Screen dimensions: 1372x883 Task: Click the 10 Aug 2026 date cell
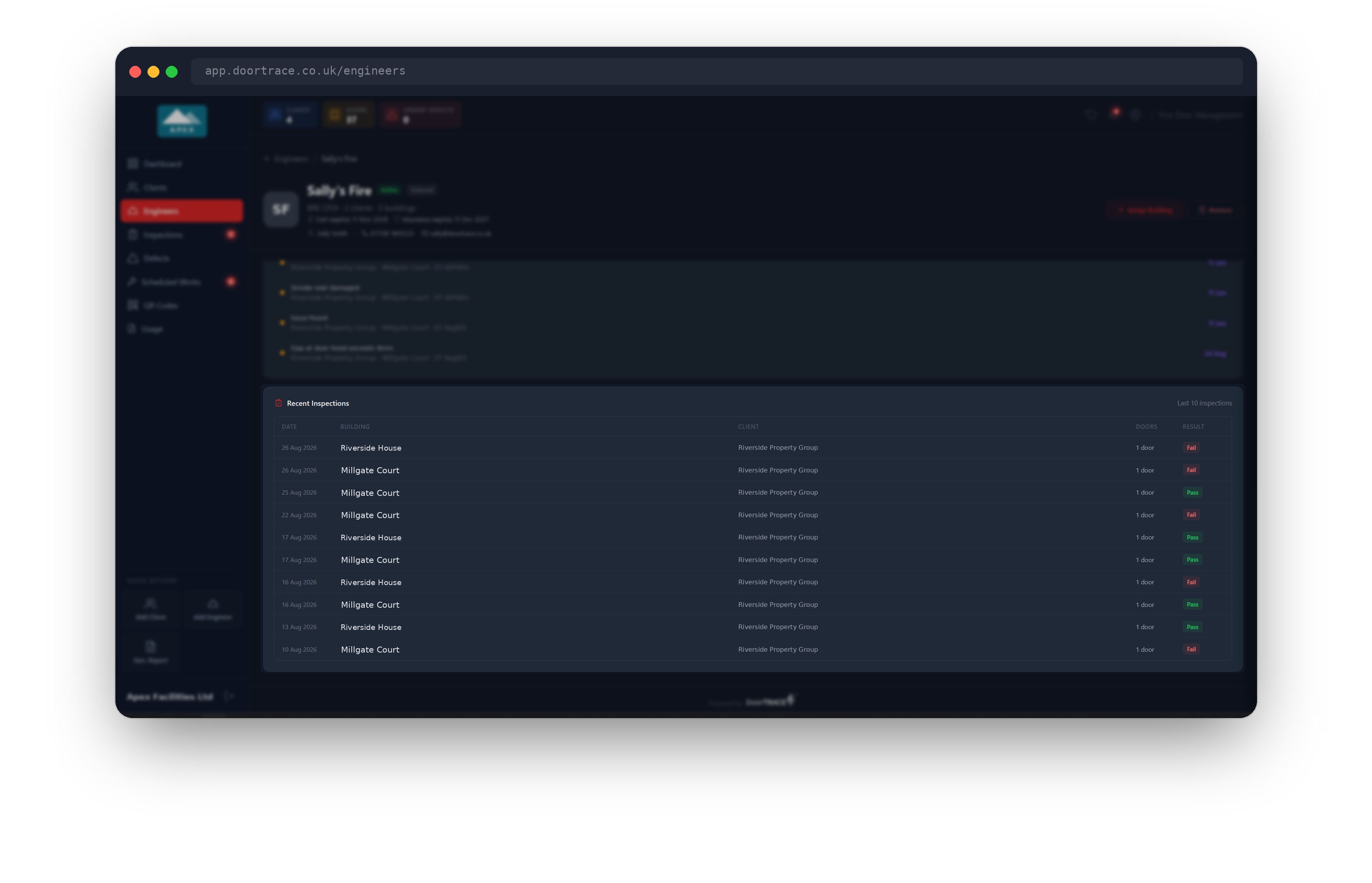(x=299, y=650)
